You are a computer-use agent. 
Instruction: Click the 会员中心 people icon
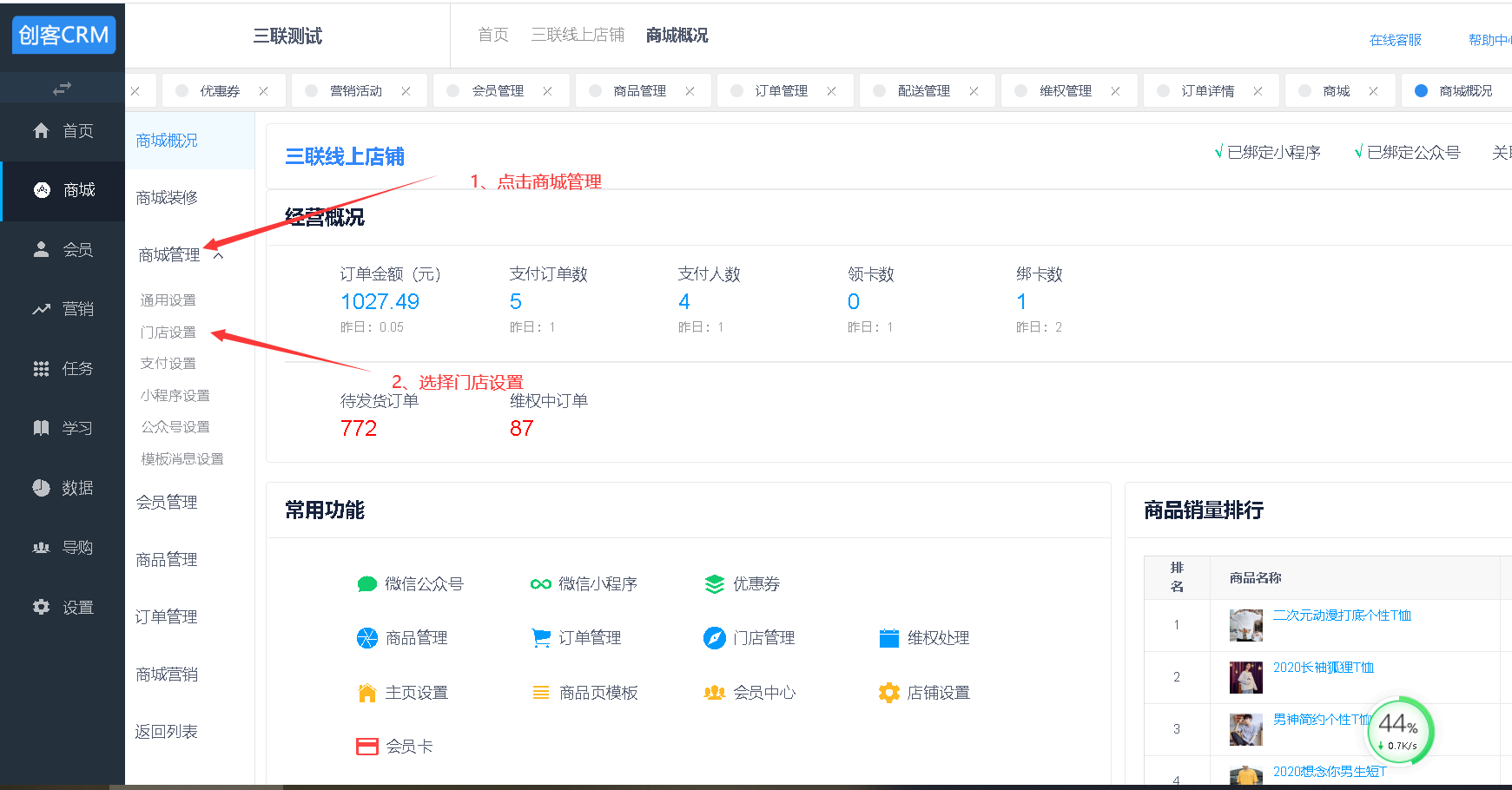pyautogui.click(x=715, y=693)
